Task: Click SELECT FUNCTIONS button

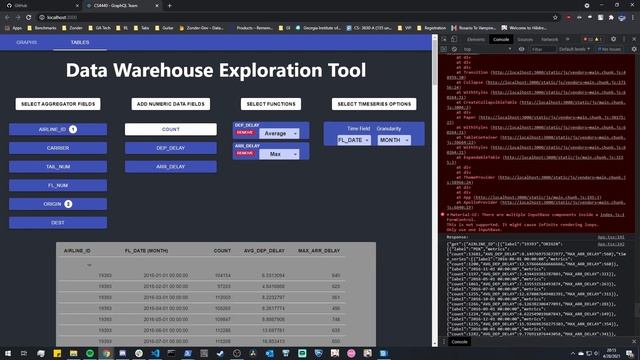Action: point(271,104)
